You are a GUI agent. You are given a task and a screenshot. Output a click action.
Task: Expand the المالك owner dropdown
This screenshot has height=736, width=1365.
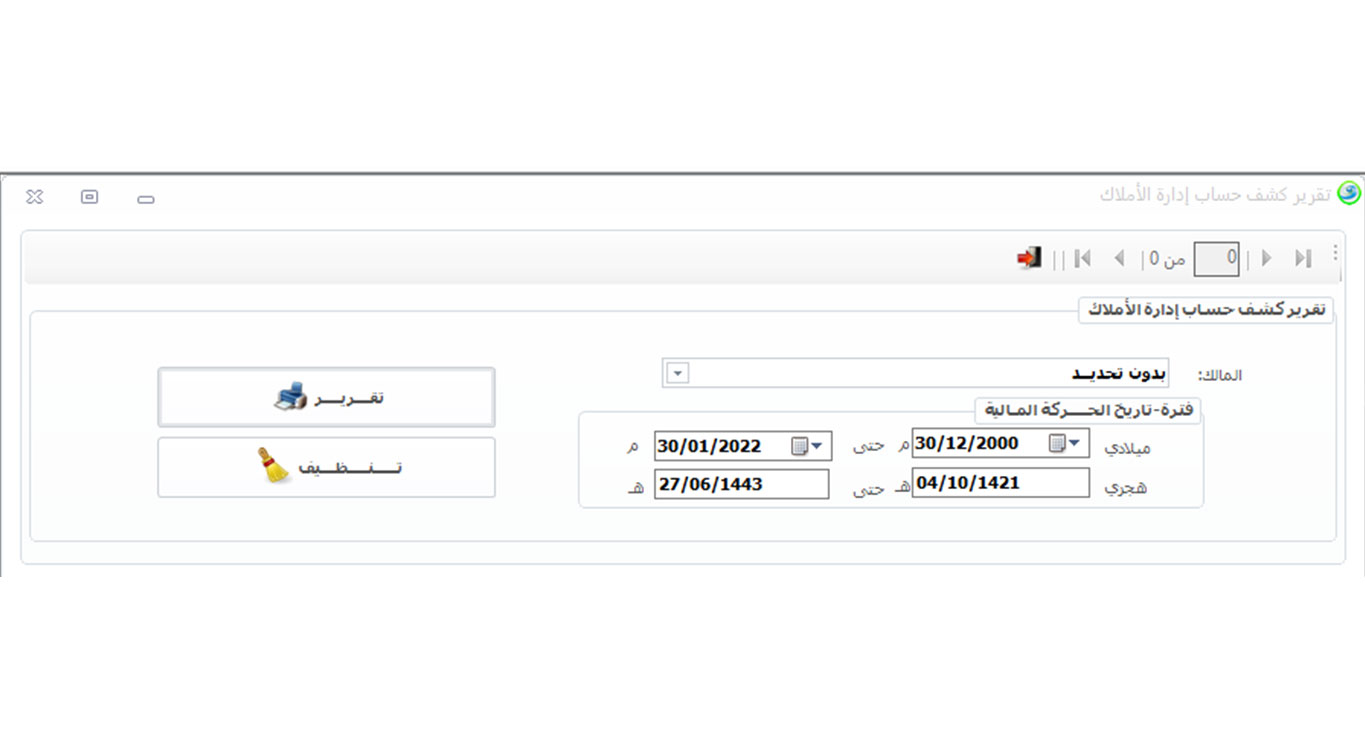[677, 373]
